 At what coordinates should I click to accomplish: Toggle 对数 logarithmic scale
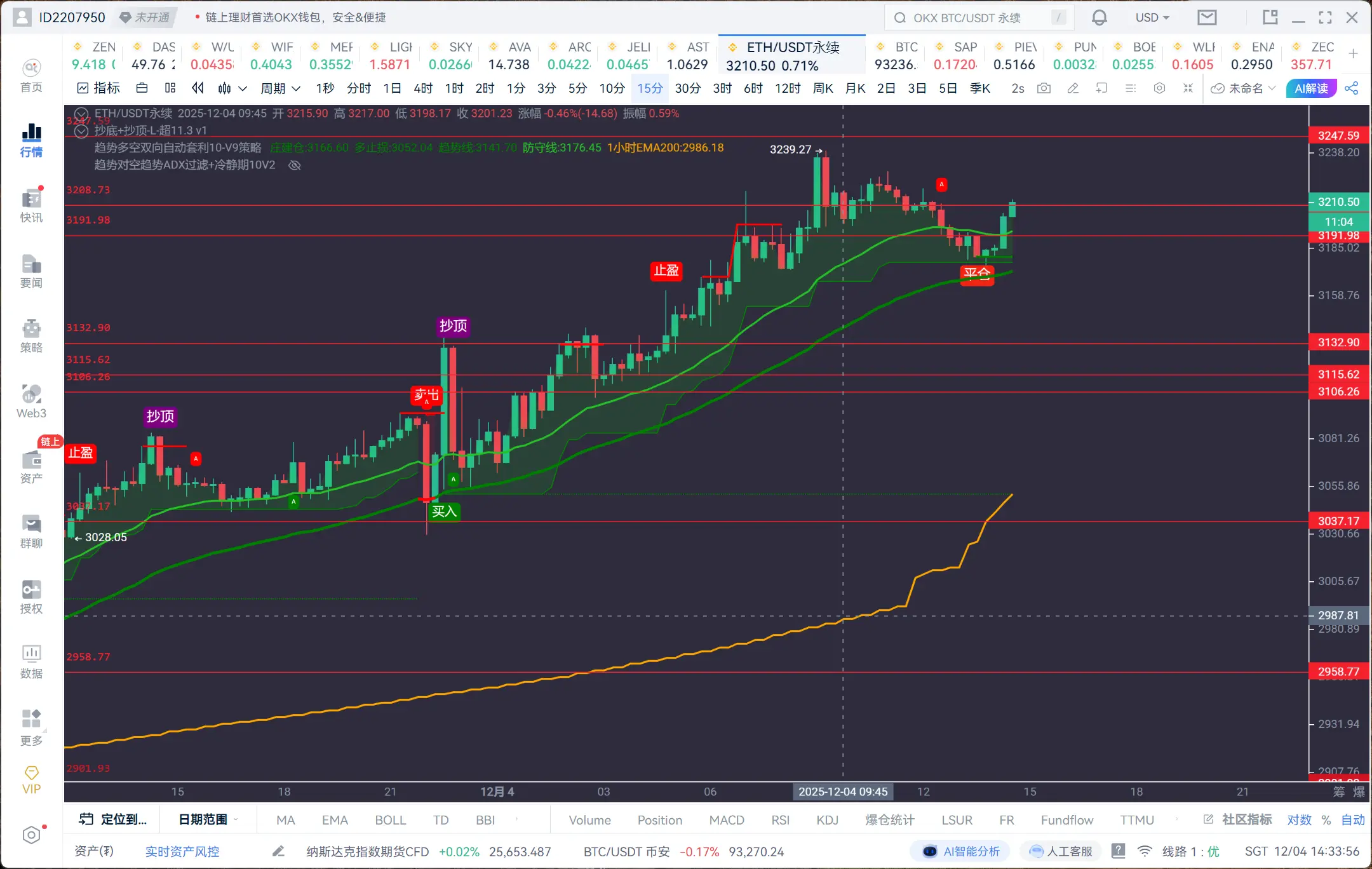(x=1299, y=819)
